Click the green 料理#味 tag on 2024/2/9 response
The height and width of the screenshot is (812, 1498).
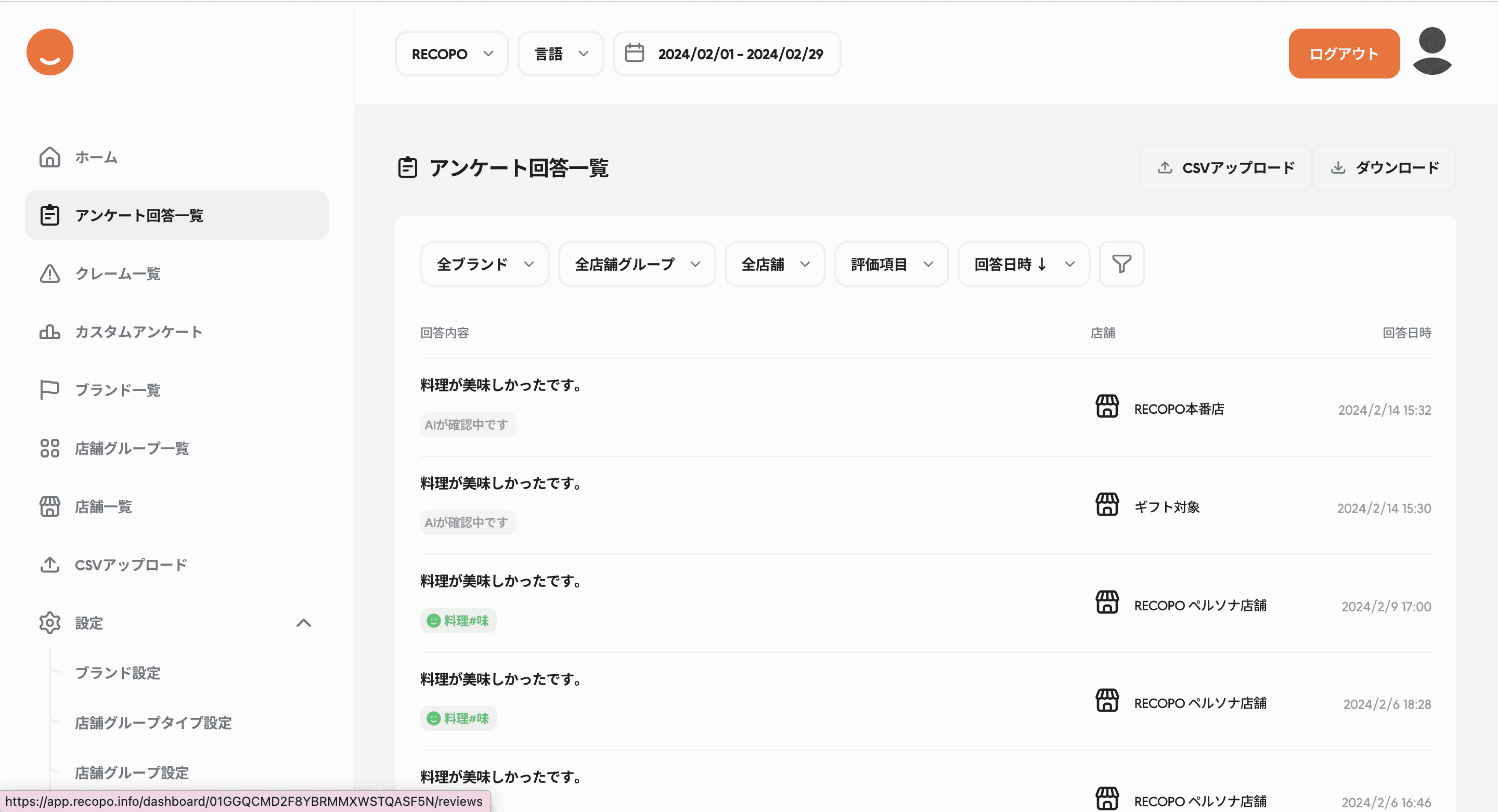tap(458, 620)
